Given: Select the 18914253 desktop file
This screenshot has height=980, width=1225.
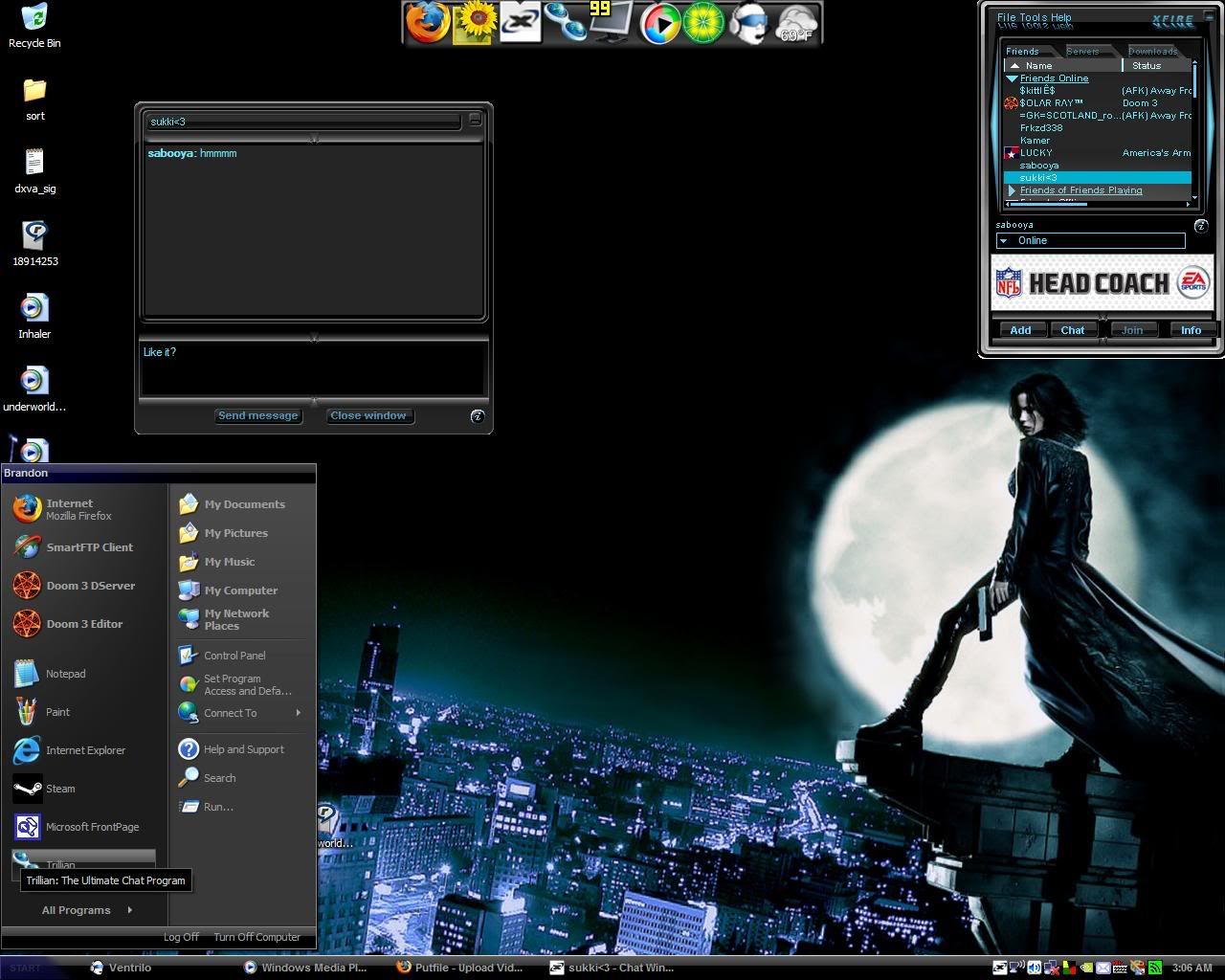Looking at the screenshot, I should click(x=34, y=245).
